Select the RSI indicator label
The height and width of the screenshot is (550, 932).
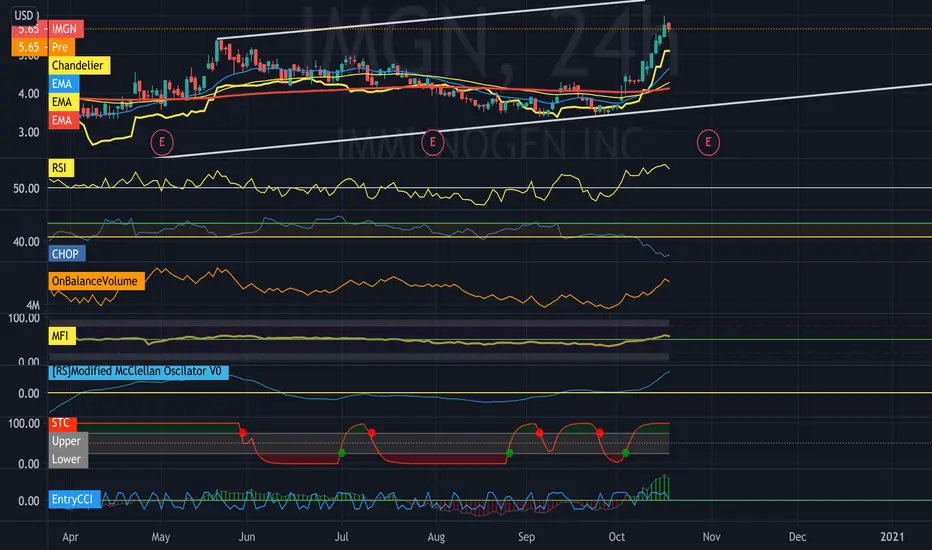pos(61,168)
